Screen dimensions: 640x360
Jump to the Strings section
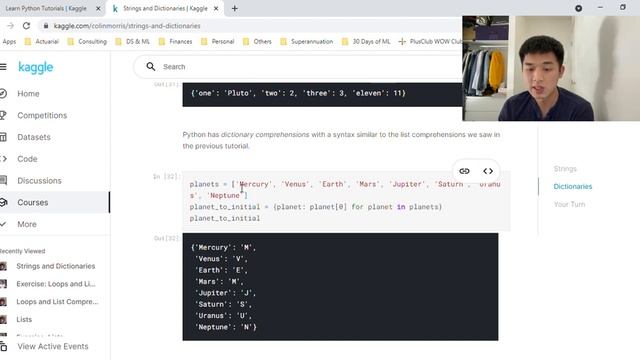click(x=565, y=169)
